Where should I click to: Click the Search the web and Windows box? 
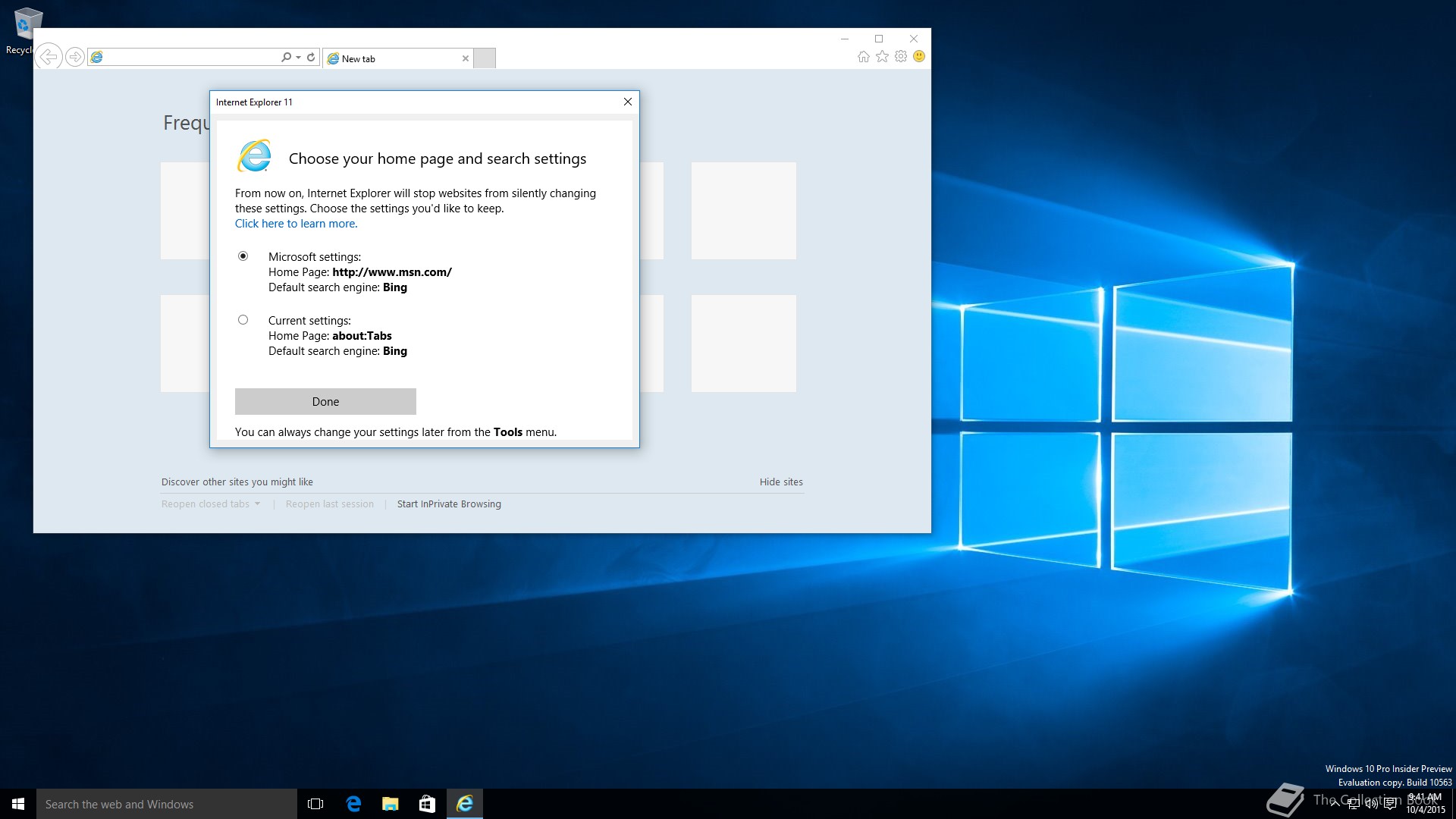pyautogui.click(x=167, y=804)
